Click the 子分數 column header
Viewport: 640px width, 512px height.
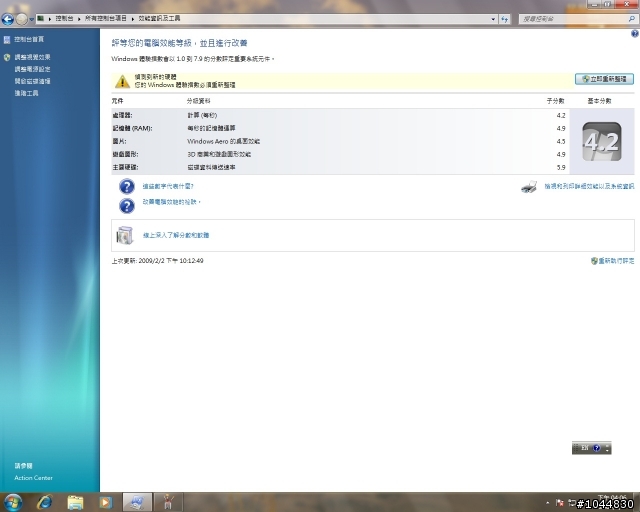click(556, 101)
